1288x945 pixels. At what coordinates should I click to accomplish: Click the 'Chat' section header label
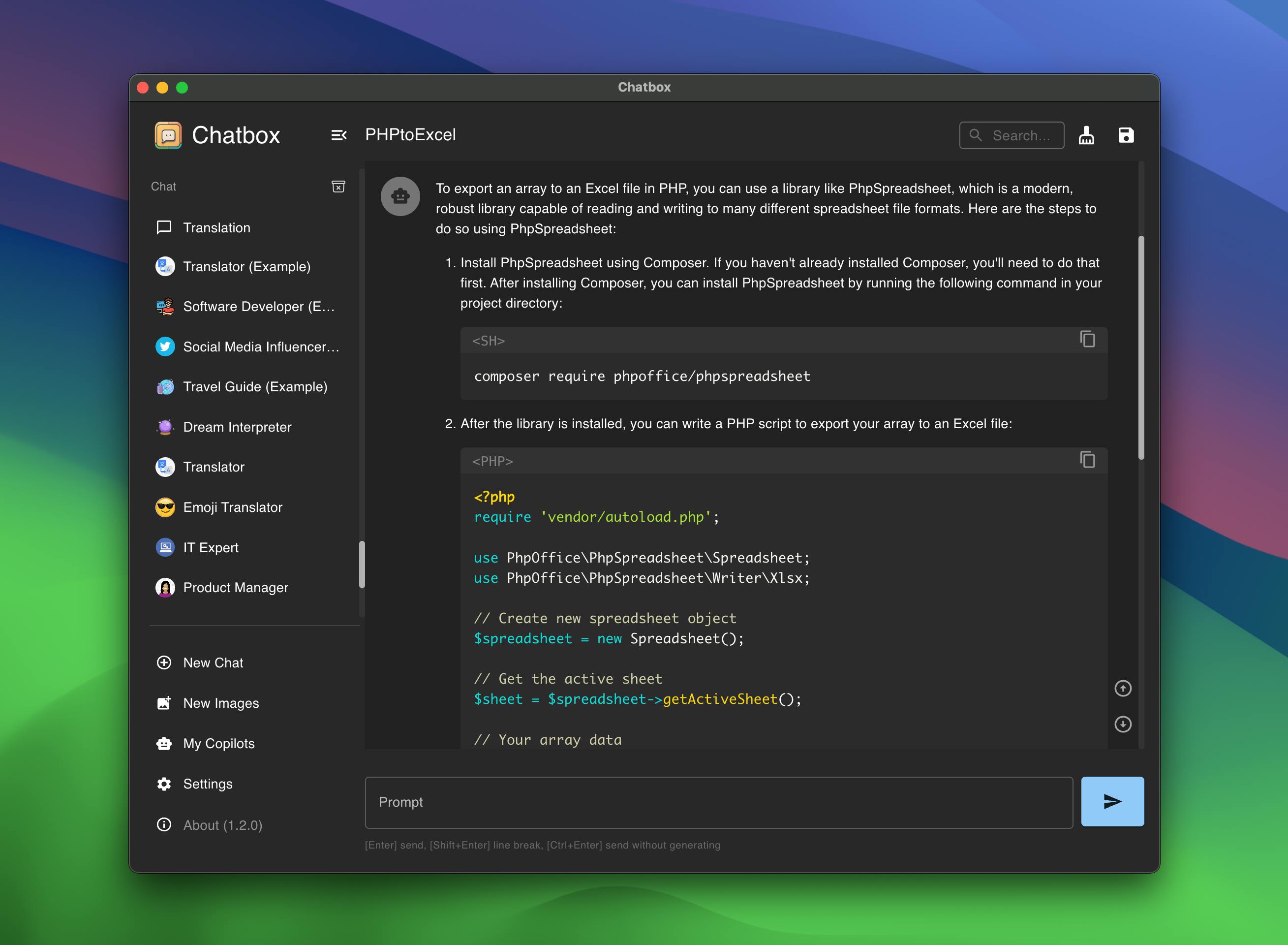(x=163, y=187)
